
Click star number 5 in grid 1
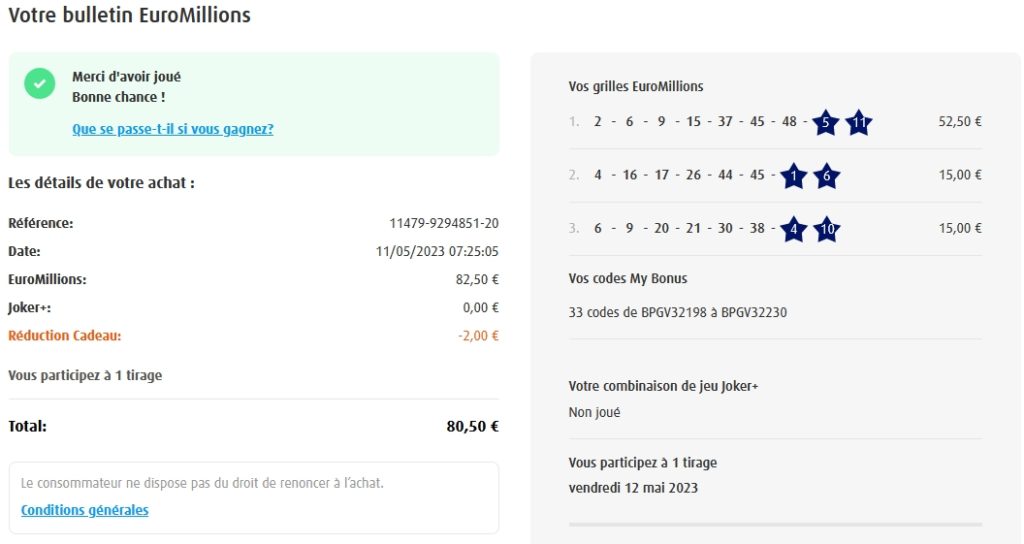[x=825, y=123]
